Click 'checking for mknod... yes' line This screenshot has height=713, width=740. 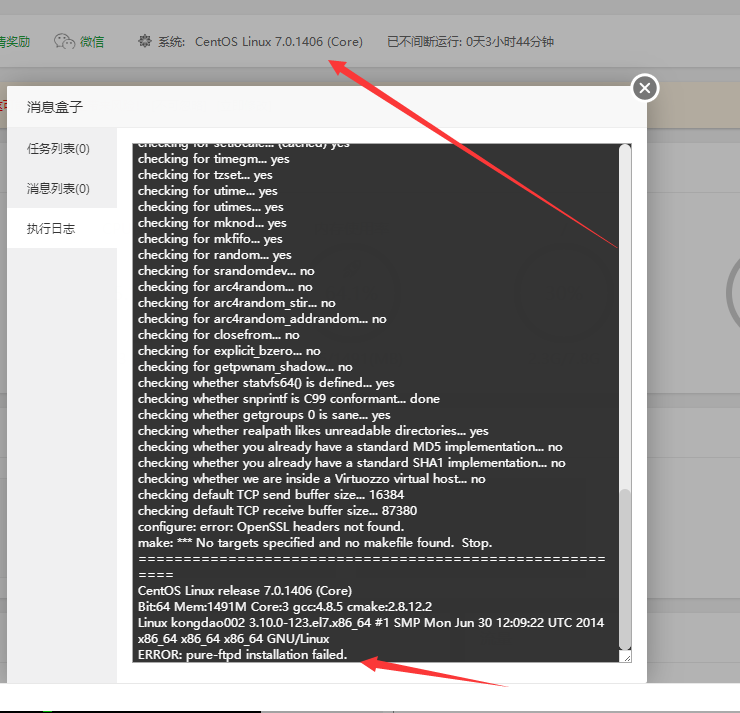coord(212,223)
